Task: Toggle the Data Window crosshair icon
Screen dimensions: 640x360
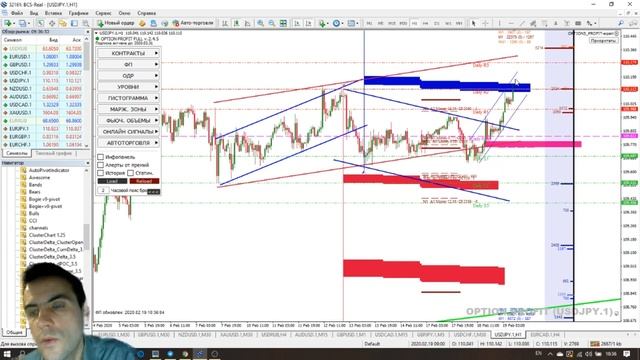Action: click(52, 23)
